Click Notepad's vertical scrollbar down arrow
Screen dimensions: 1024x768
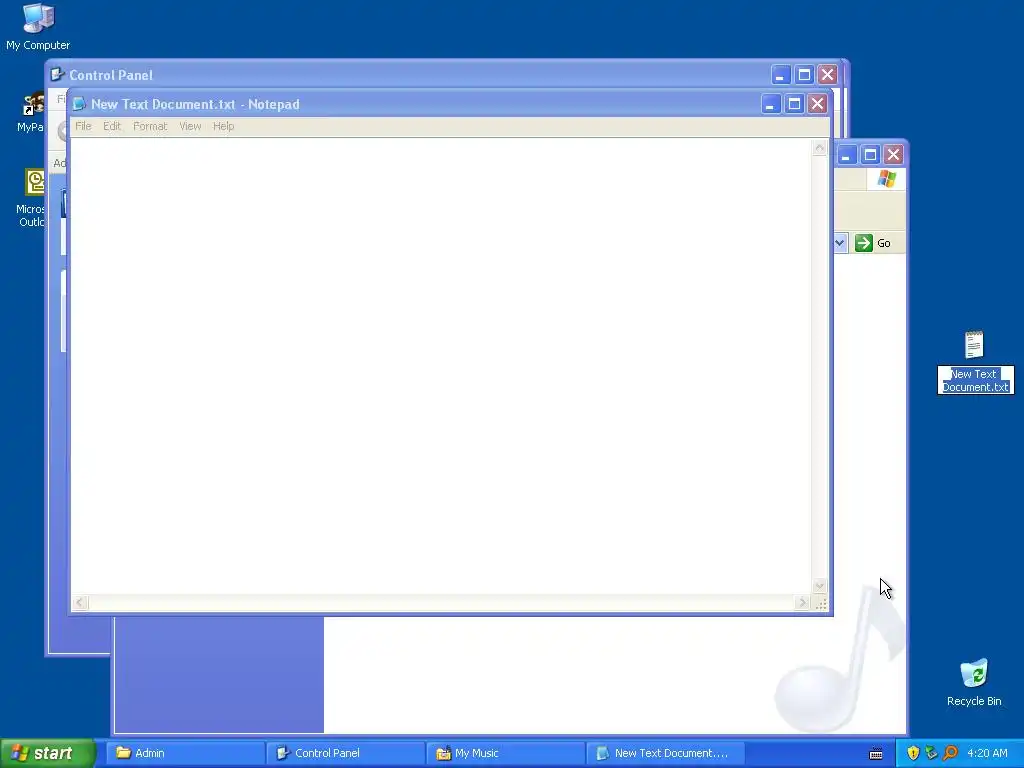click(x=820, y=586)
